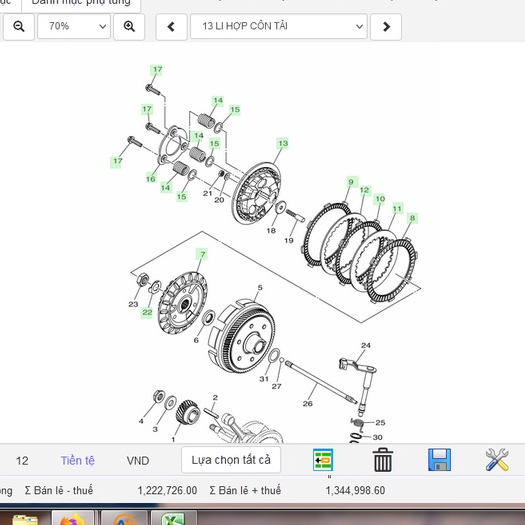Select part number 3 in the diagram
The image size is (525, 525).
pyautogui.click(x=155, y=429)
